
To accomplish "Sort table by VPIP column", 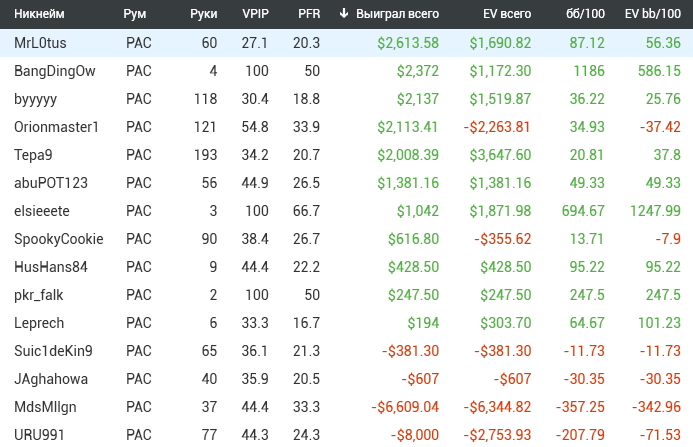I will coord(255,14).
